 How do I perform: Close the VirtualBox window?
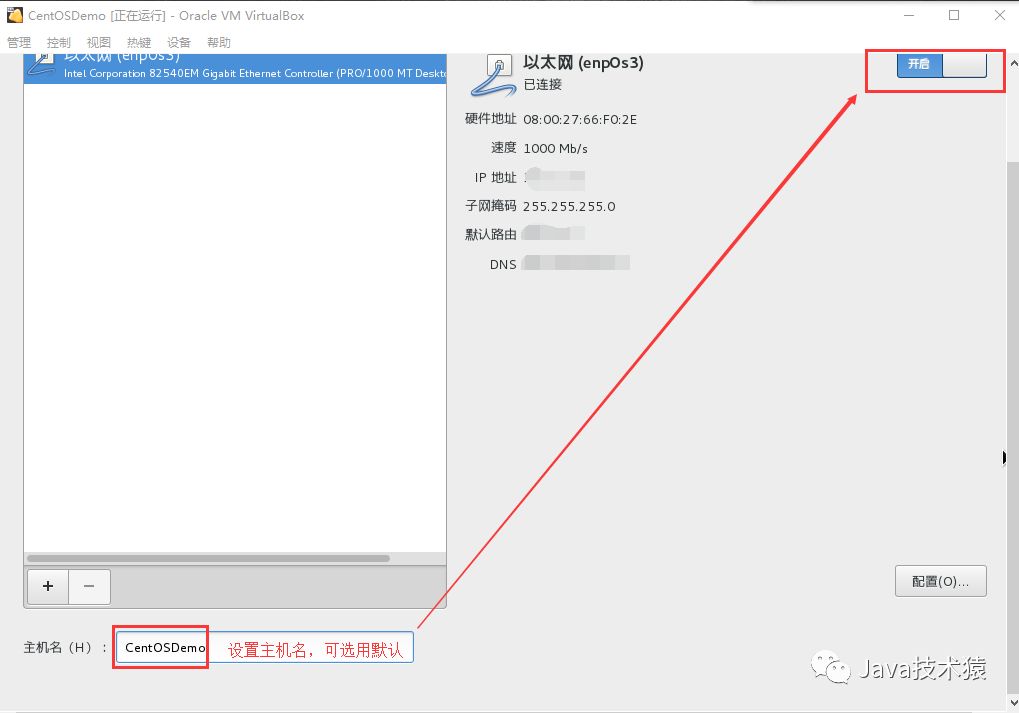[1000, 15]
